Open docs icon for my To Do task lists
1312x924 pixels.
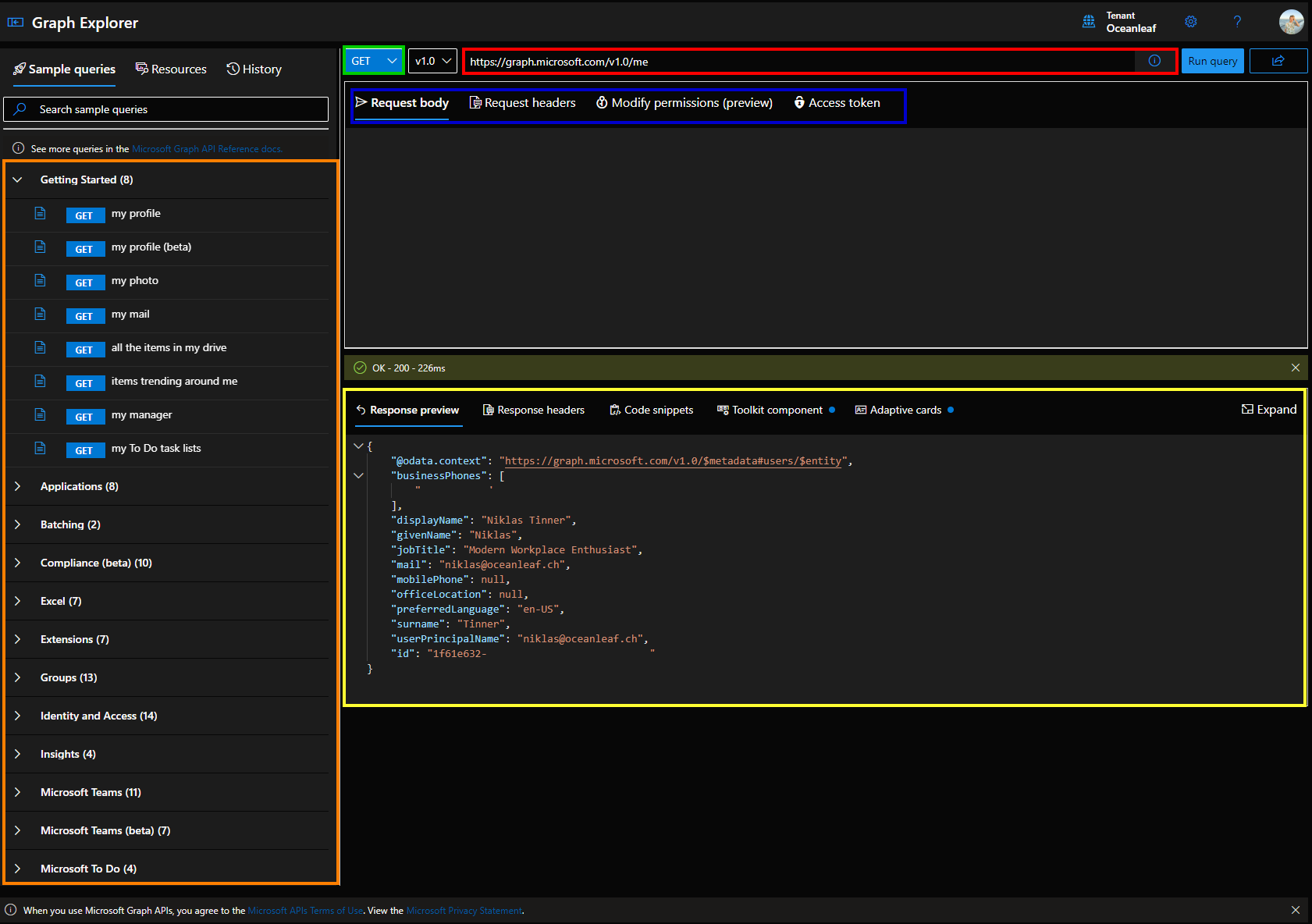click(40, 448)
